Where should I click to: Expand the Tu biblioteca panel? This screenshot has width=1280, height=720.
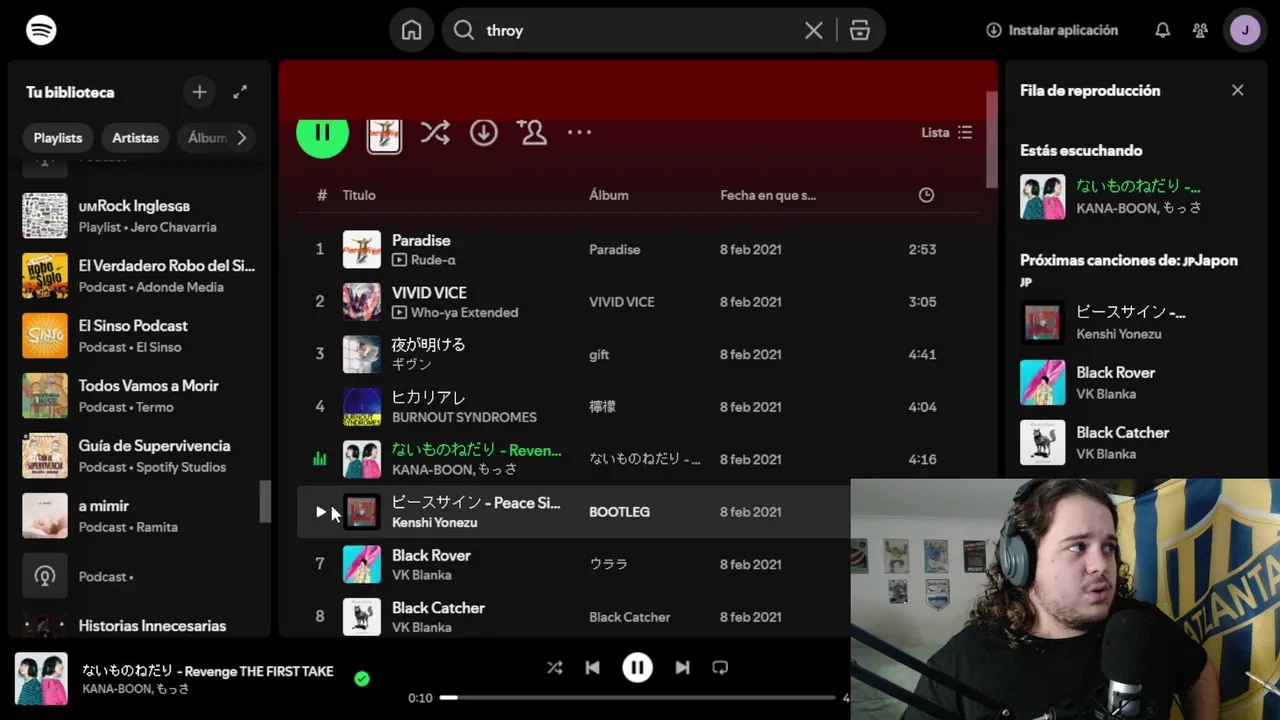point(240,92)
